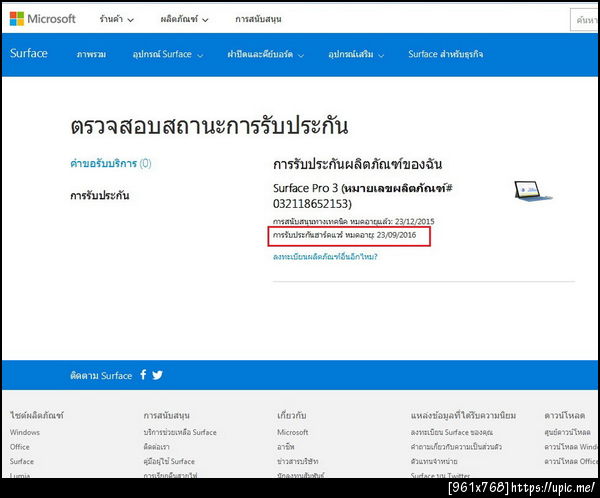Expand the ผลิตภัณฑ์ dropdown menu
The height and width of the screenshot is (498, 600).
[184, 19]
